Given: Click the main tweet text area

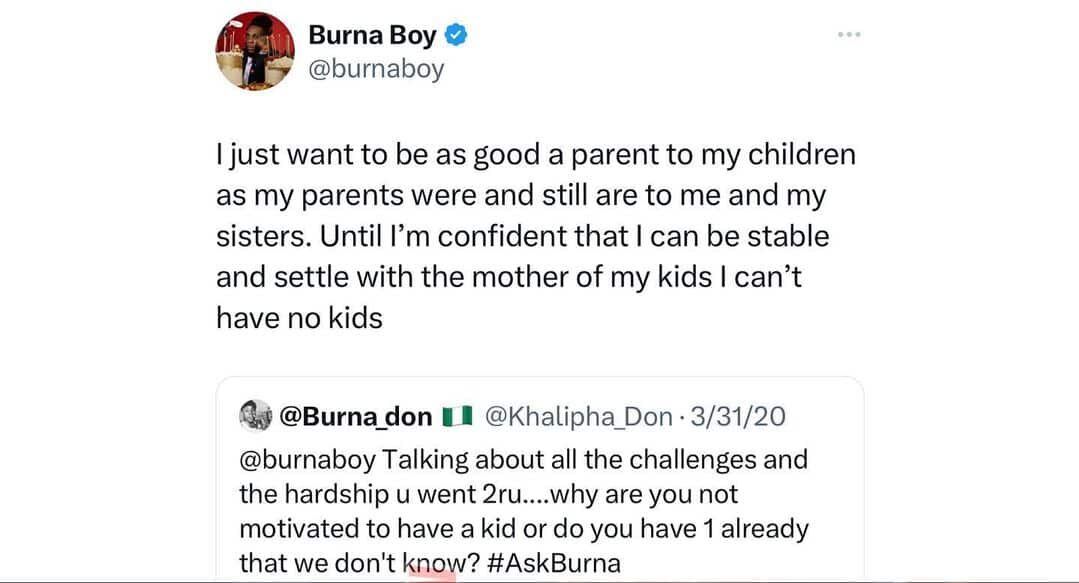Looking at the screenshot, I should tap(535, 235).
